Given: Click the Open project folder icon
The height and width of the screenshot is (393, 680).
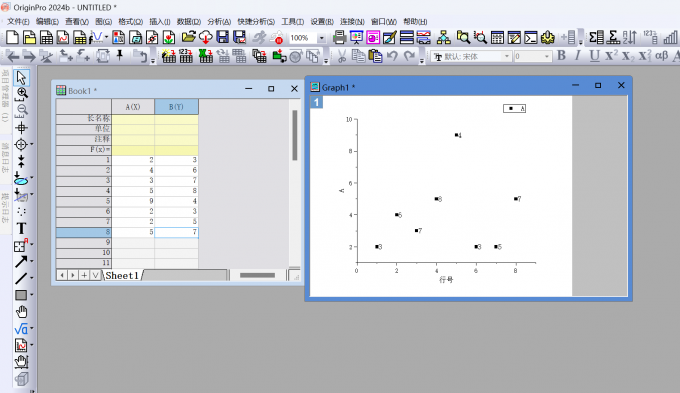Looking at the screenshot, I should [x=188, y=38].
